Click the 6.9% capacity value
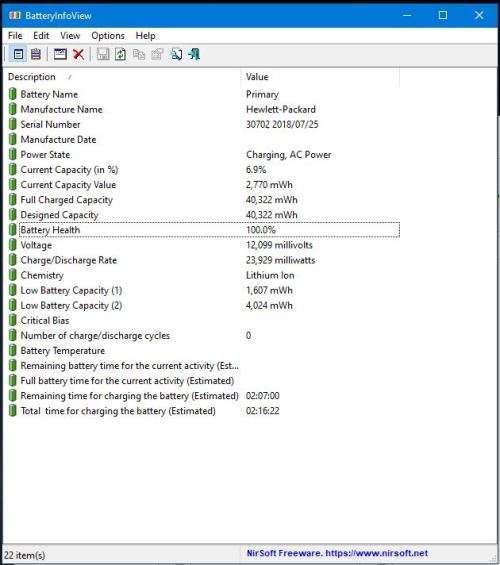The width and height of the screenshot is (500, 565). tap(256, 170)
